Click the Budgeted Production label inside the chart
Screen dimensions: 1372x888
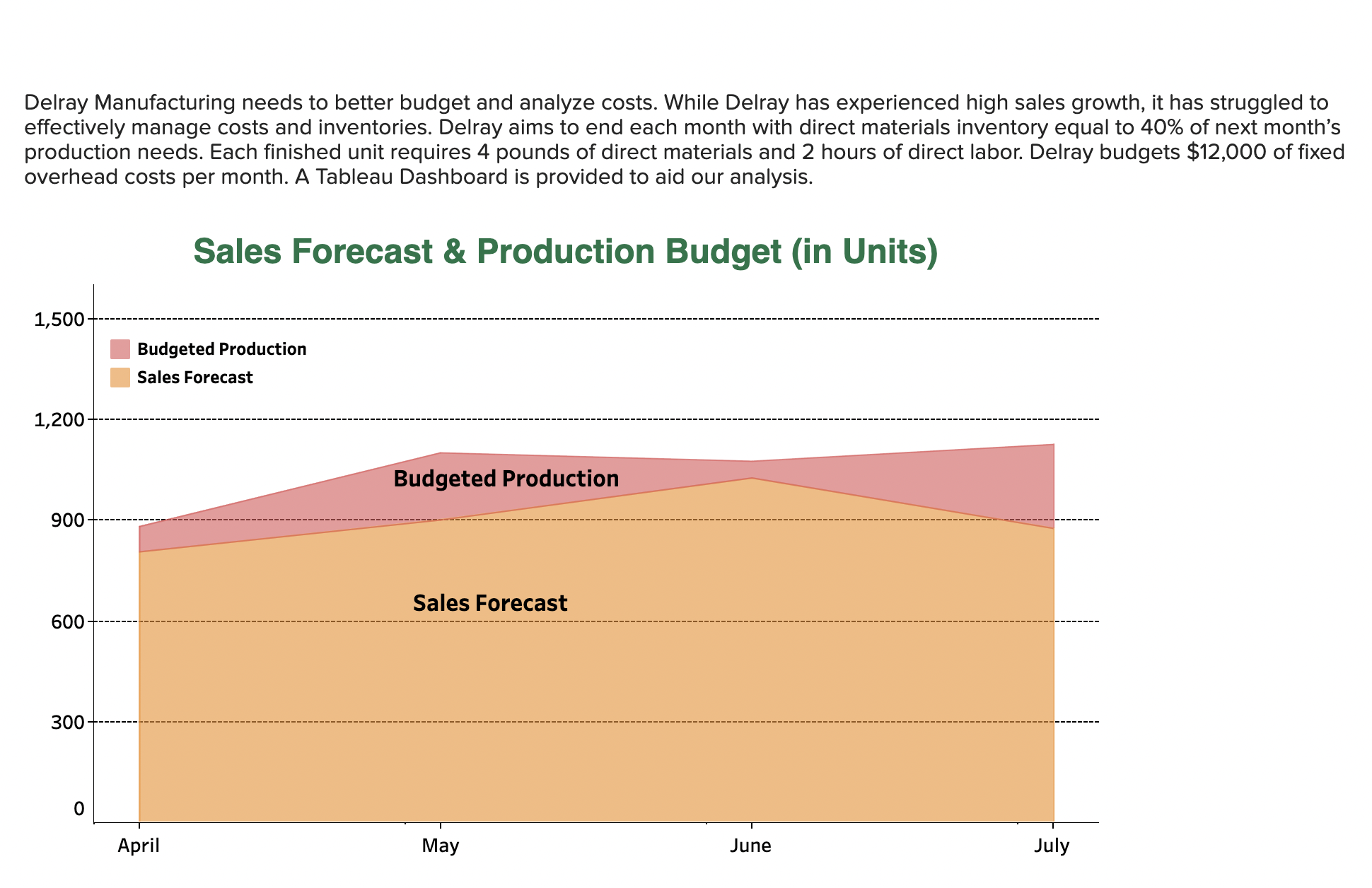(x=507, y=478)
